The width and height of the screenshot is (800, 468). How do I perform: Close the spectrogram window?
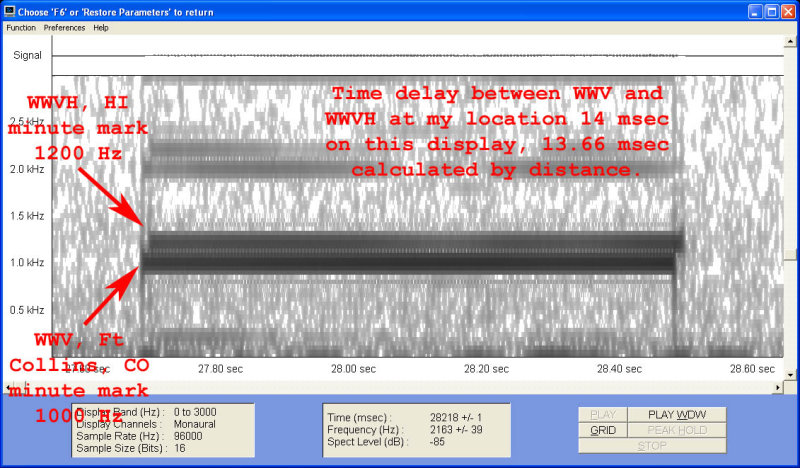[788, 11]
